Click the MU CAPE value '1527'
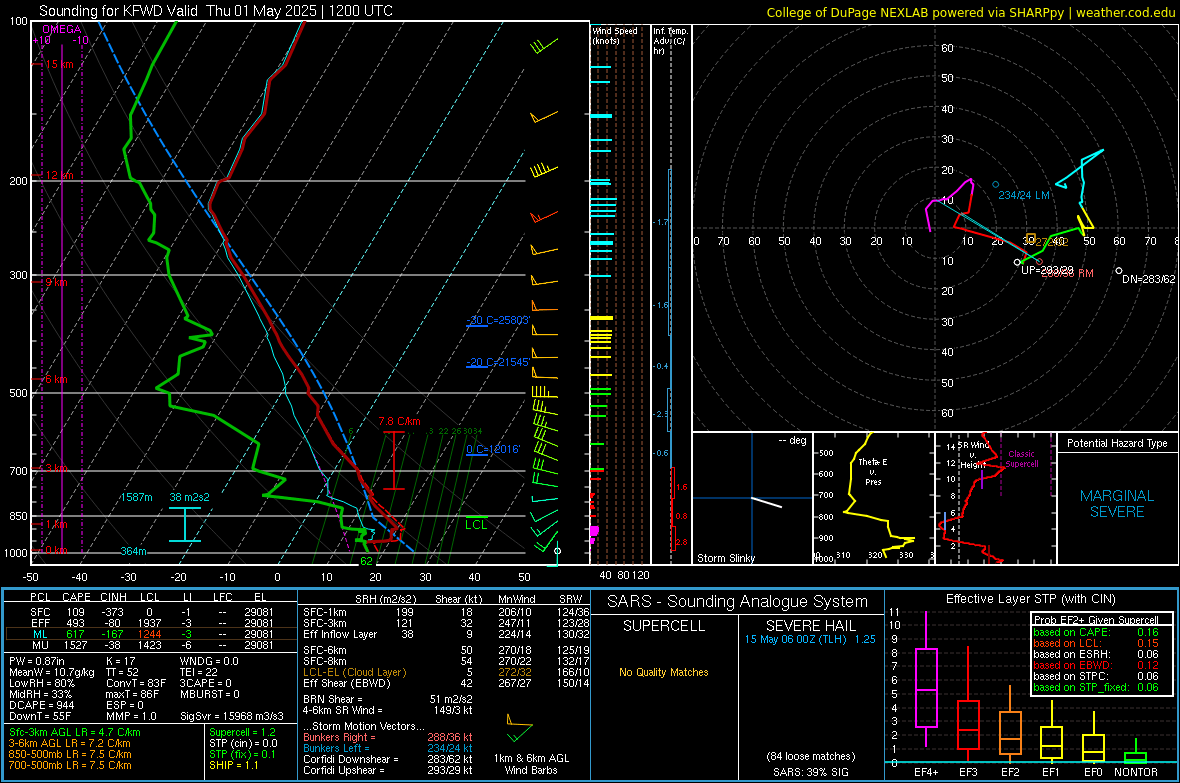1180x783 pixels. coord(75,645)
